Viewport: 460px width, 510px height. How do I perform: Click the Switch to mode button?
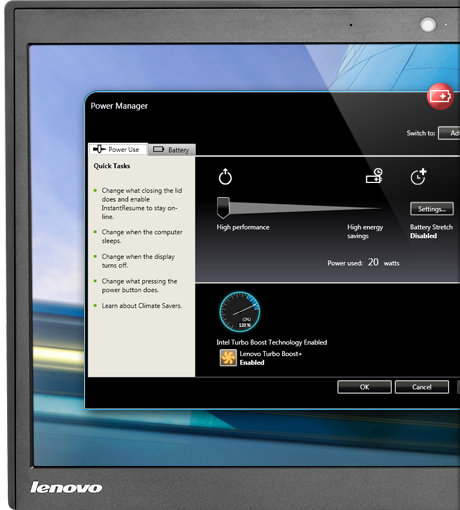point(449,133)
